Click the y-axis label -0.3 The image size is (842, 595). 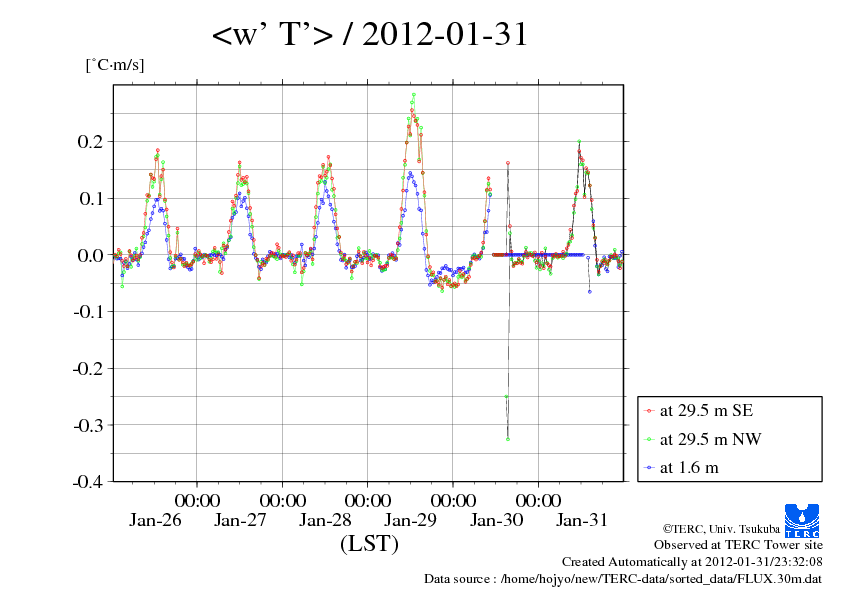click(x=88, y=425)
